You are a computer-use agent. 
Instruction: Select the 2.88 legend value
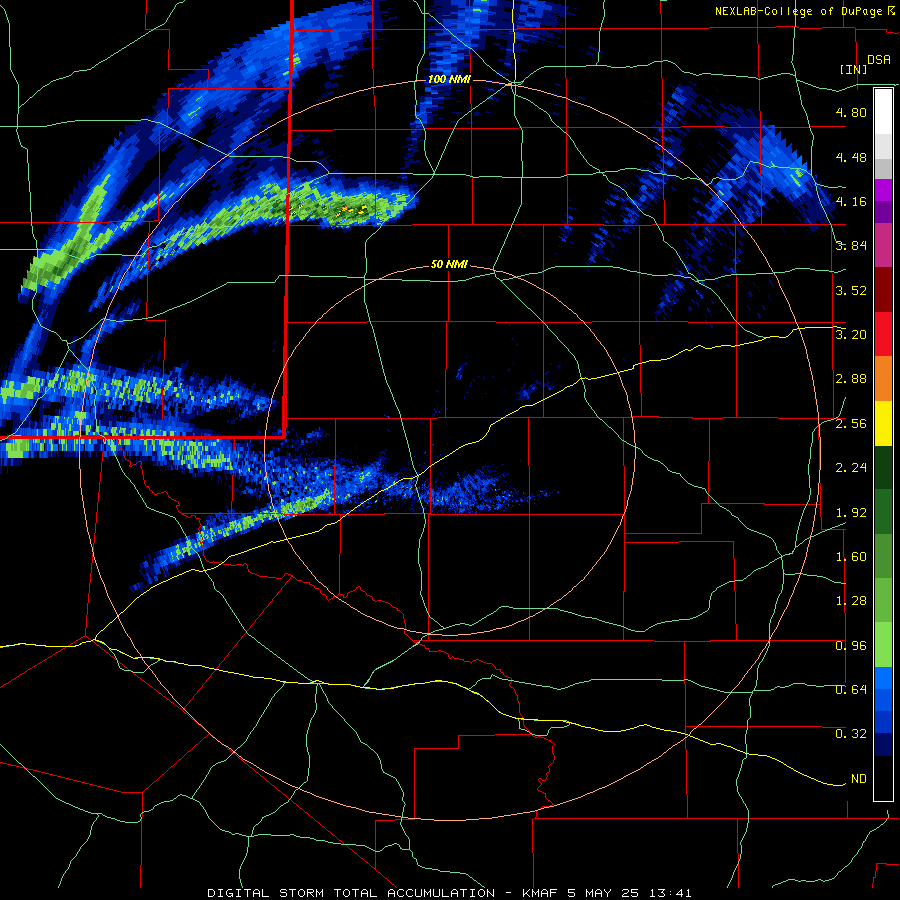click(851, 379)
